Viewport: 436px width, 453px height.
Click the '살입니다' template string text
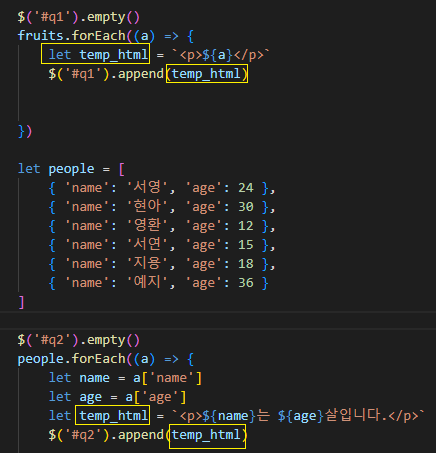pyautogui.click(x=353, y=416)
